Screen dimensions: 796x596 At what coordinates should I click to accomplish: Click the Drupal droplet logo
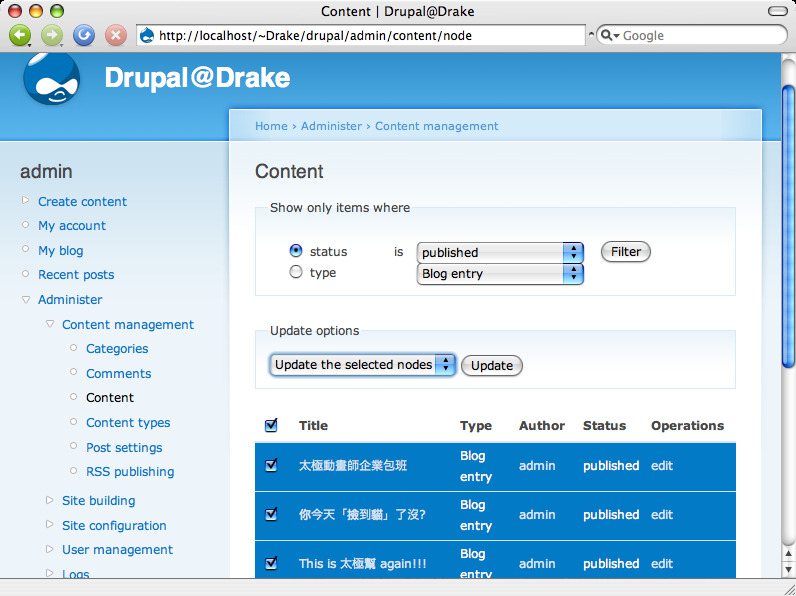[51, 78]
